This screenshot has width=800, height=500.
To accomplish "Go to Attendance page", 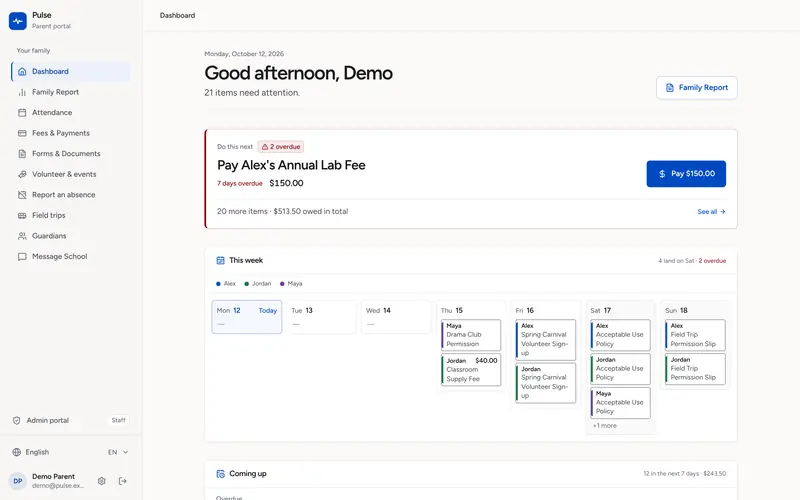I will pos(70,113).
